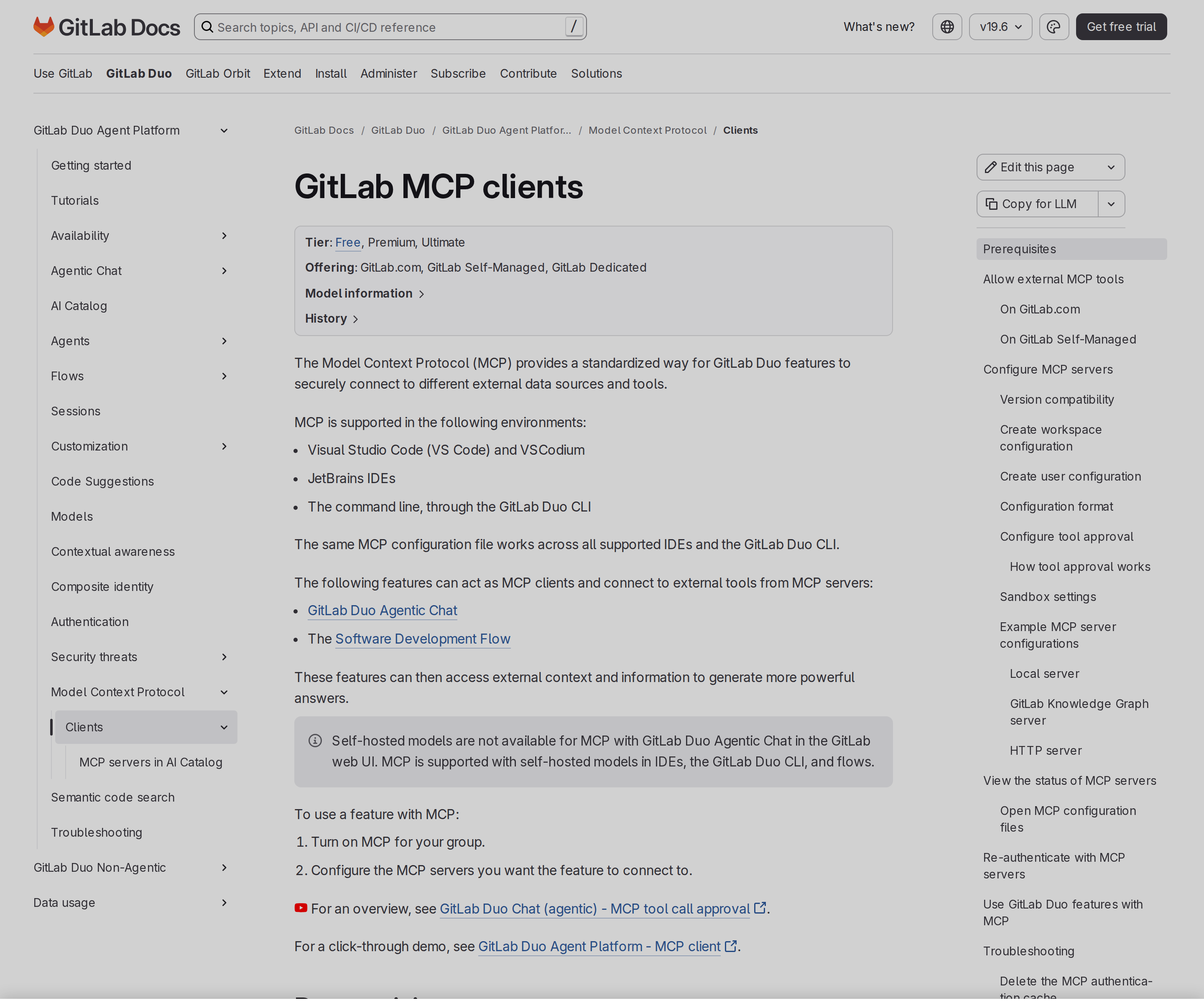Open the v19.6 version dropdown
The image size is (1204, 1003).
click(1000, 27)
